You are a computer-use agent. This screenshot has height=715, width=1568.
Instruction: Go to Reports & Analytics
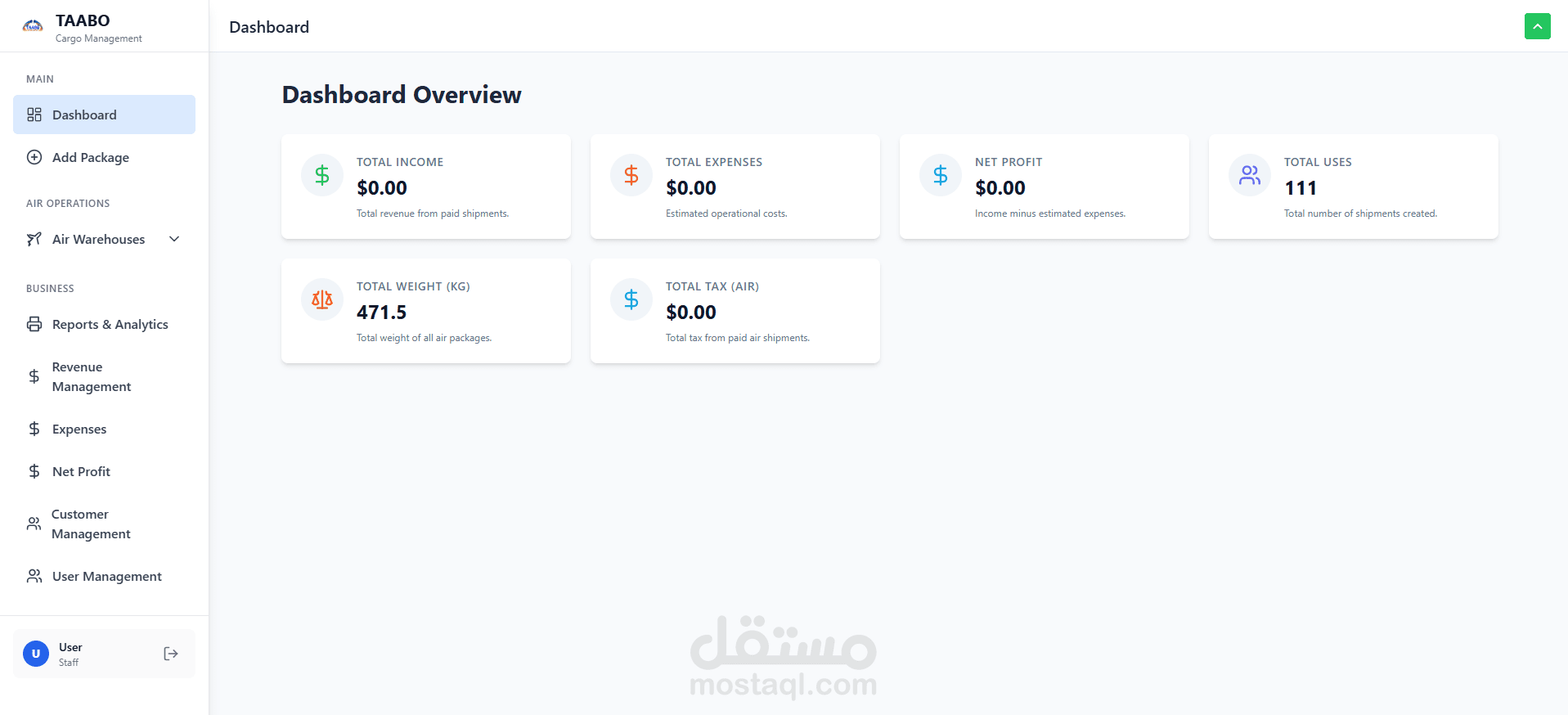104,324
